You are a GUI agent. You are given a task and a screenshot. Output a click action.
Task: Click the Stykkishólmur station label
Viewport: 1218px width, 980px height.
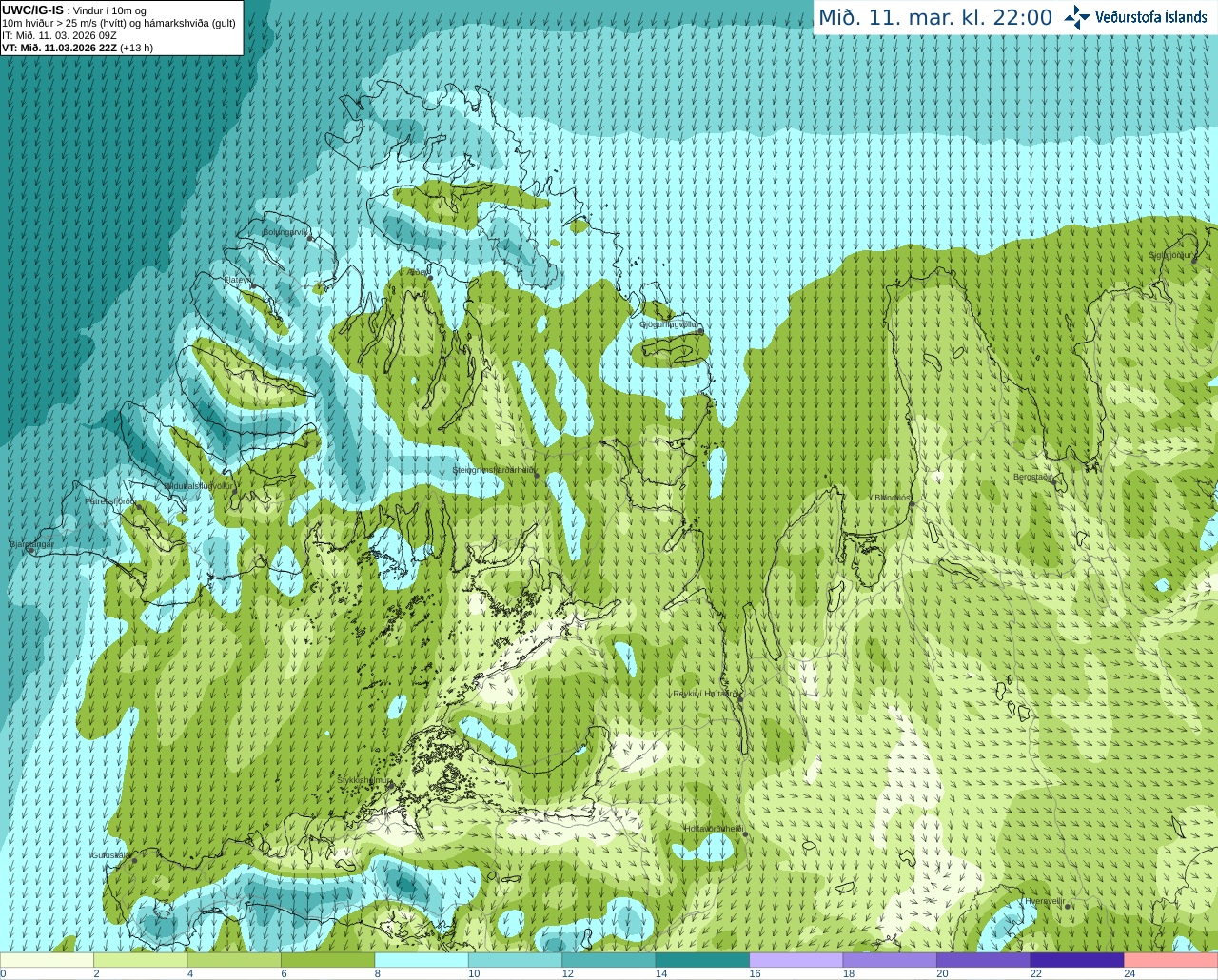[x=364, y=780]
